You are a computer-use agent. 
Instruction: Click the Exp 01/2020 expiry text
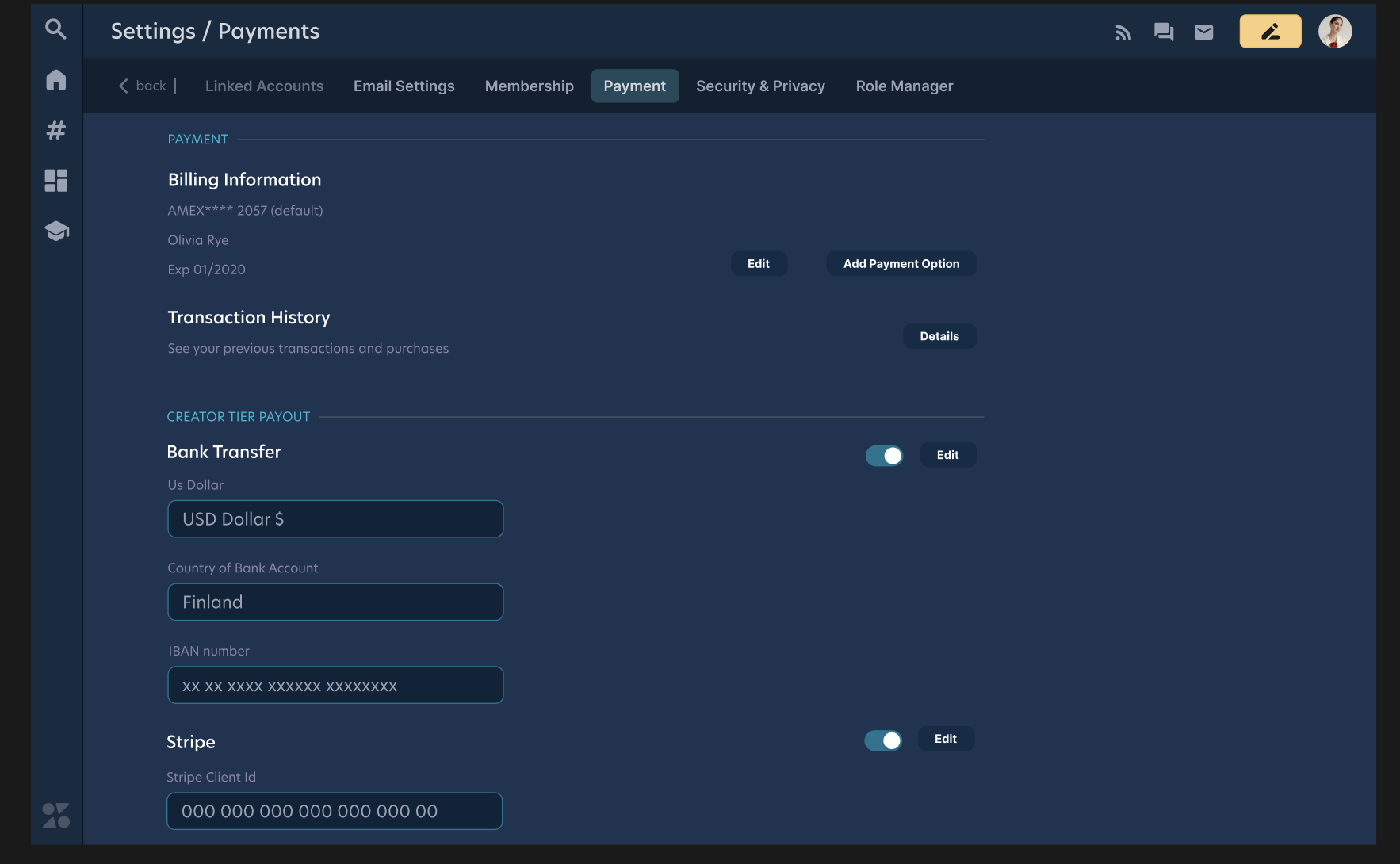point(207,270)
